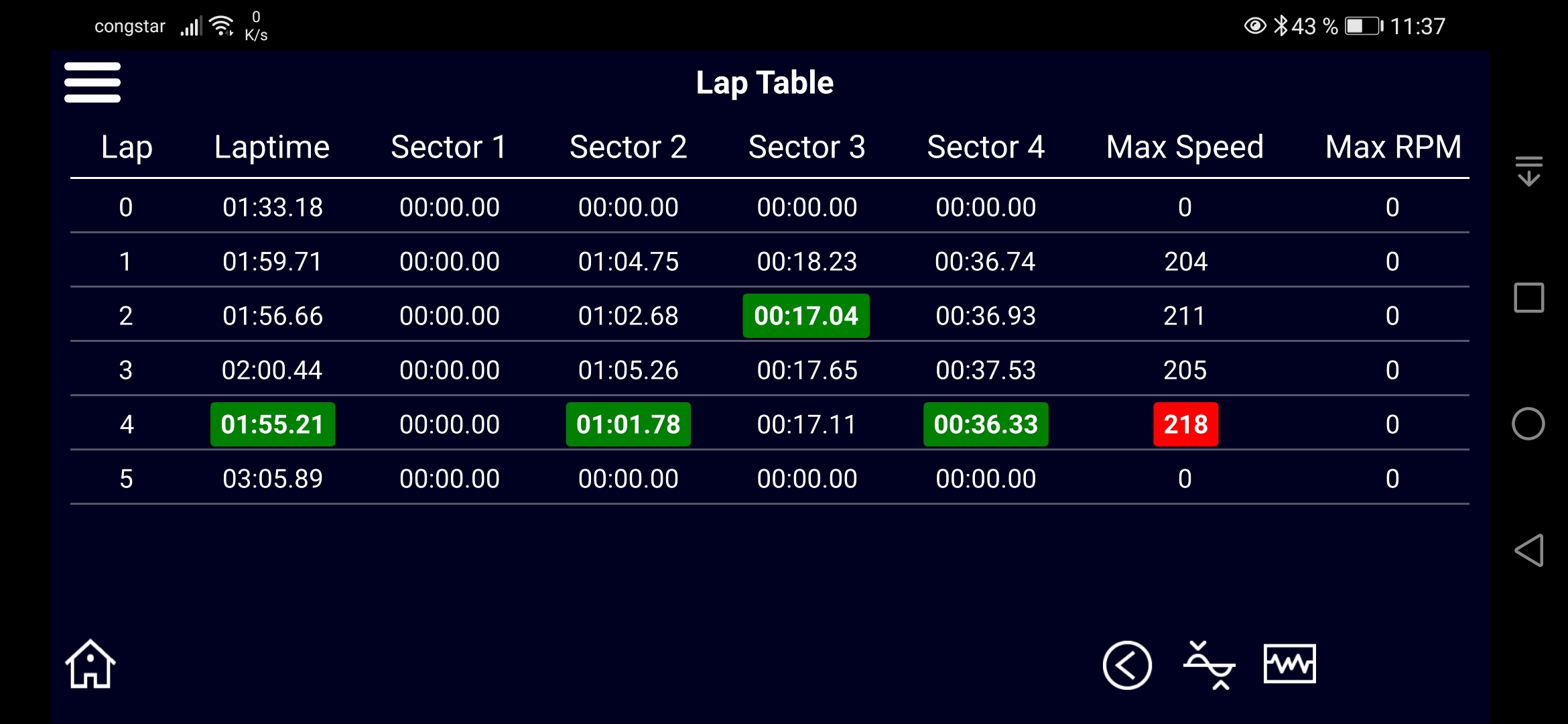The width and height of the screenshot is (1568, 724).
Task: Tap Android home circle button
Action: 1528,424
